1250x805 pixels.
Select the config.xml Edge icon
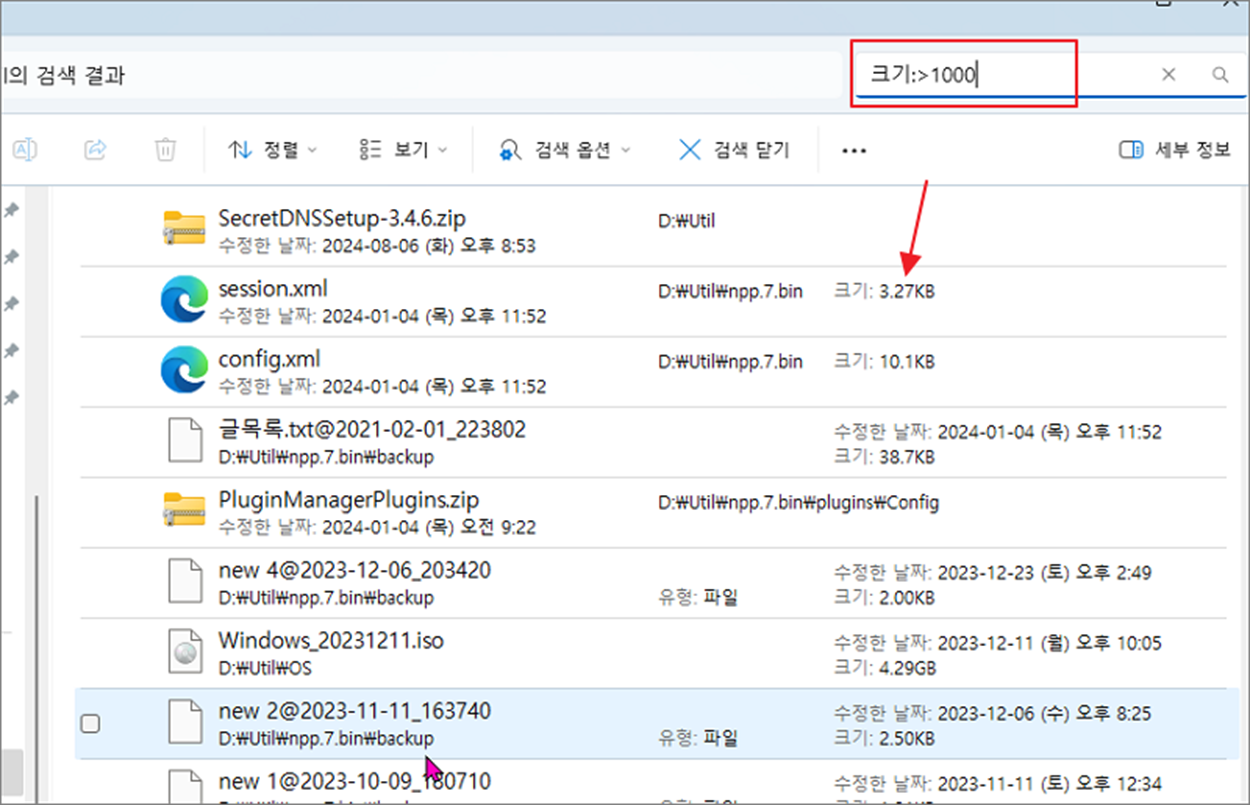coord(184,369)
